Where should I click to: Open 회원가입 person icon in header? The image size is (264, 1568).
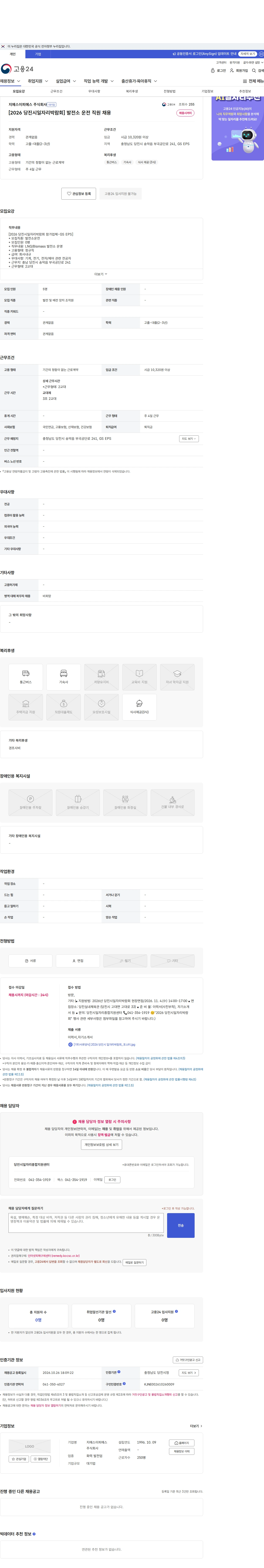pyautogui.click(x=232, y=71)
